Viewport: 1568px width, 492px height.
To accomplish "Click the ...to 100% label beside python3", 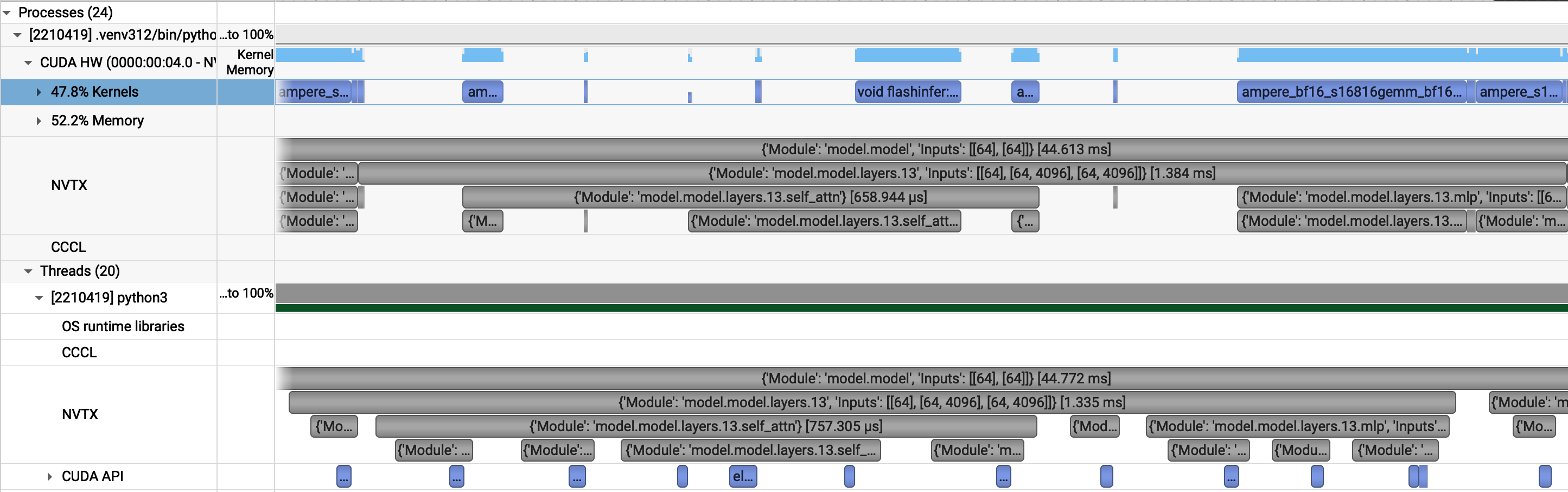I will [246, 293].
